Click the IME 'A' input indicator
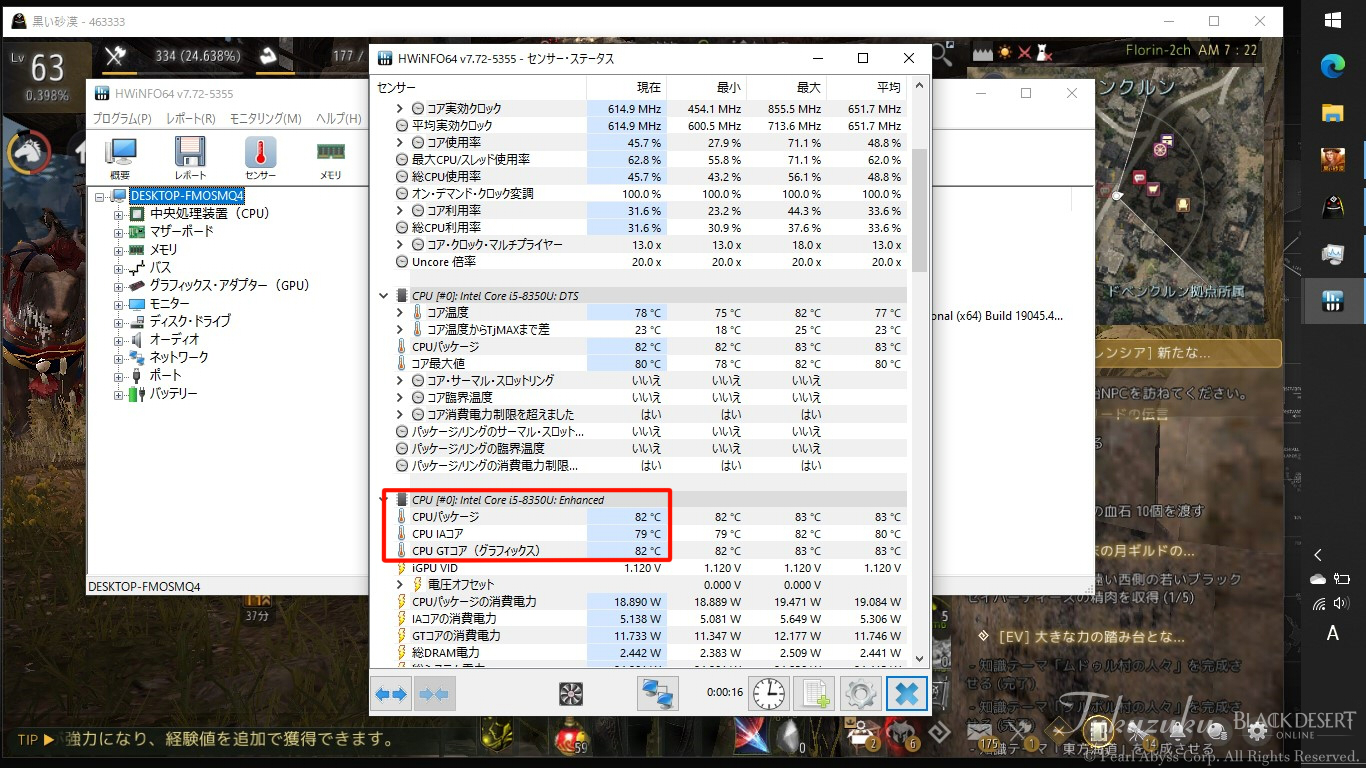Screen dimensions: 1366x768 point(1333,633)
